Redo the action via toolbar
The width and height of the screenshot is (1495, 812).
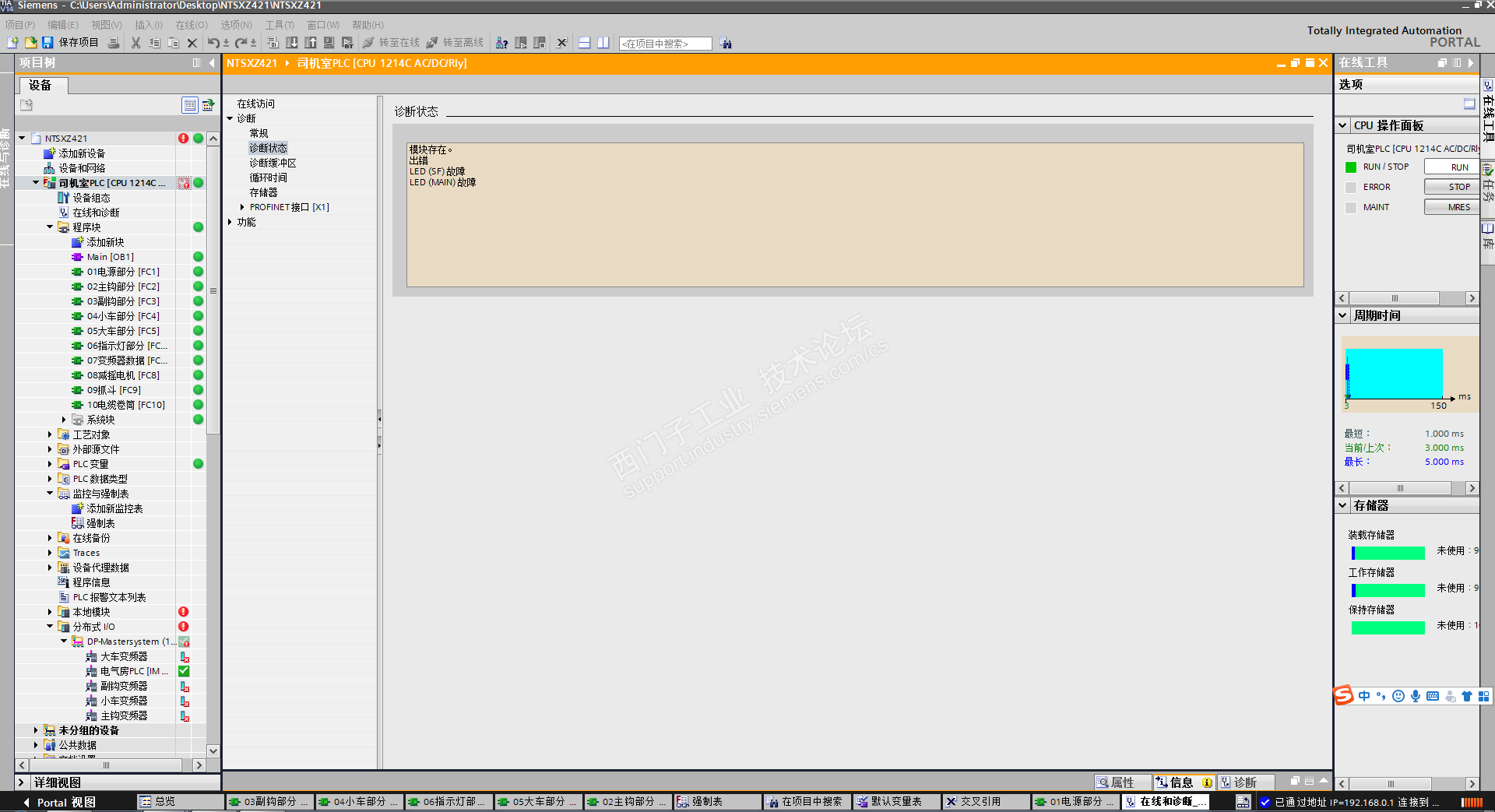[x=241, y=43]
